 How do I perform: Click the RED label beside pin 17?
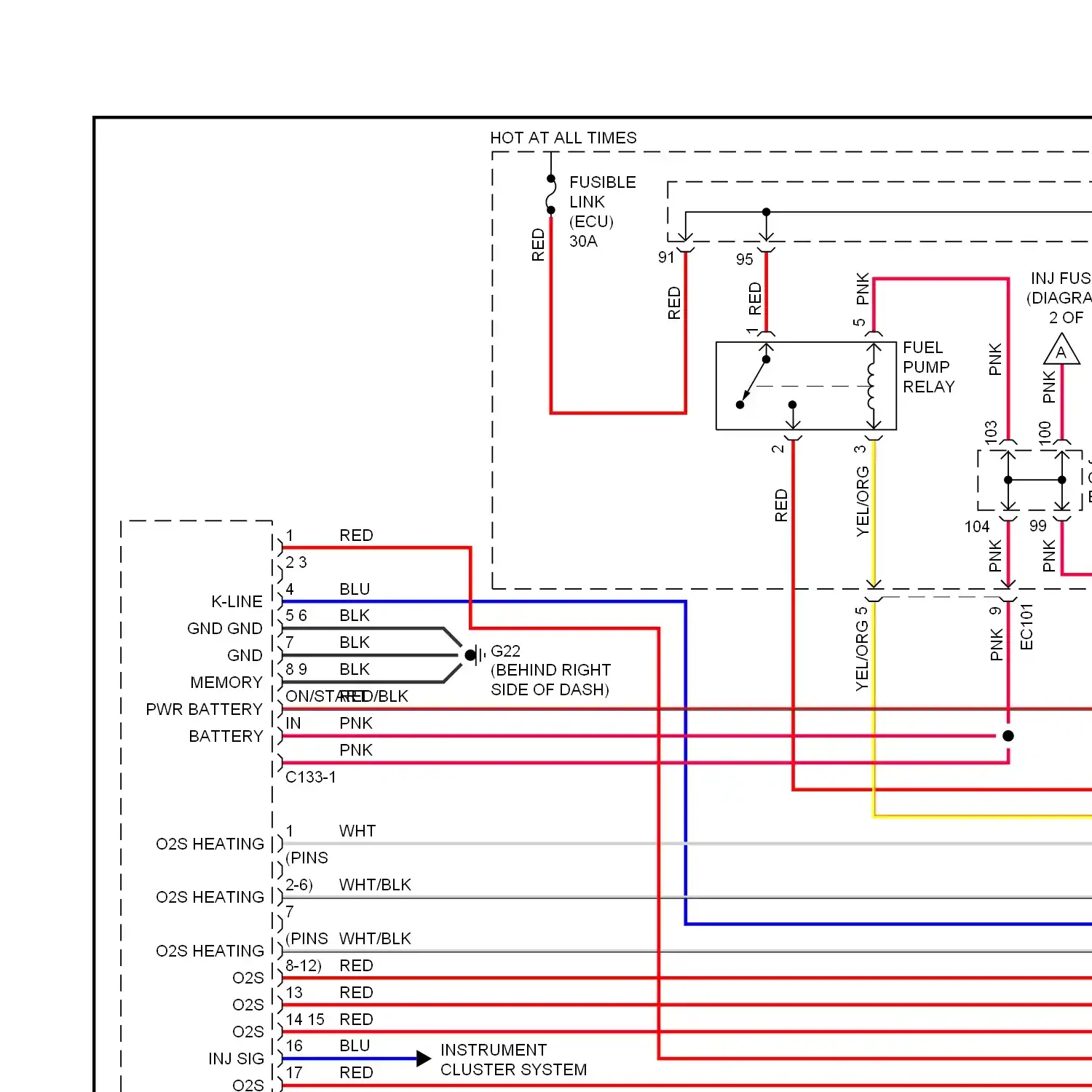click(x=356, y=1072)
